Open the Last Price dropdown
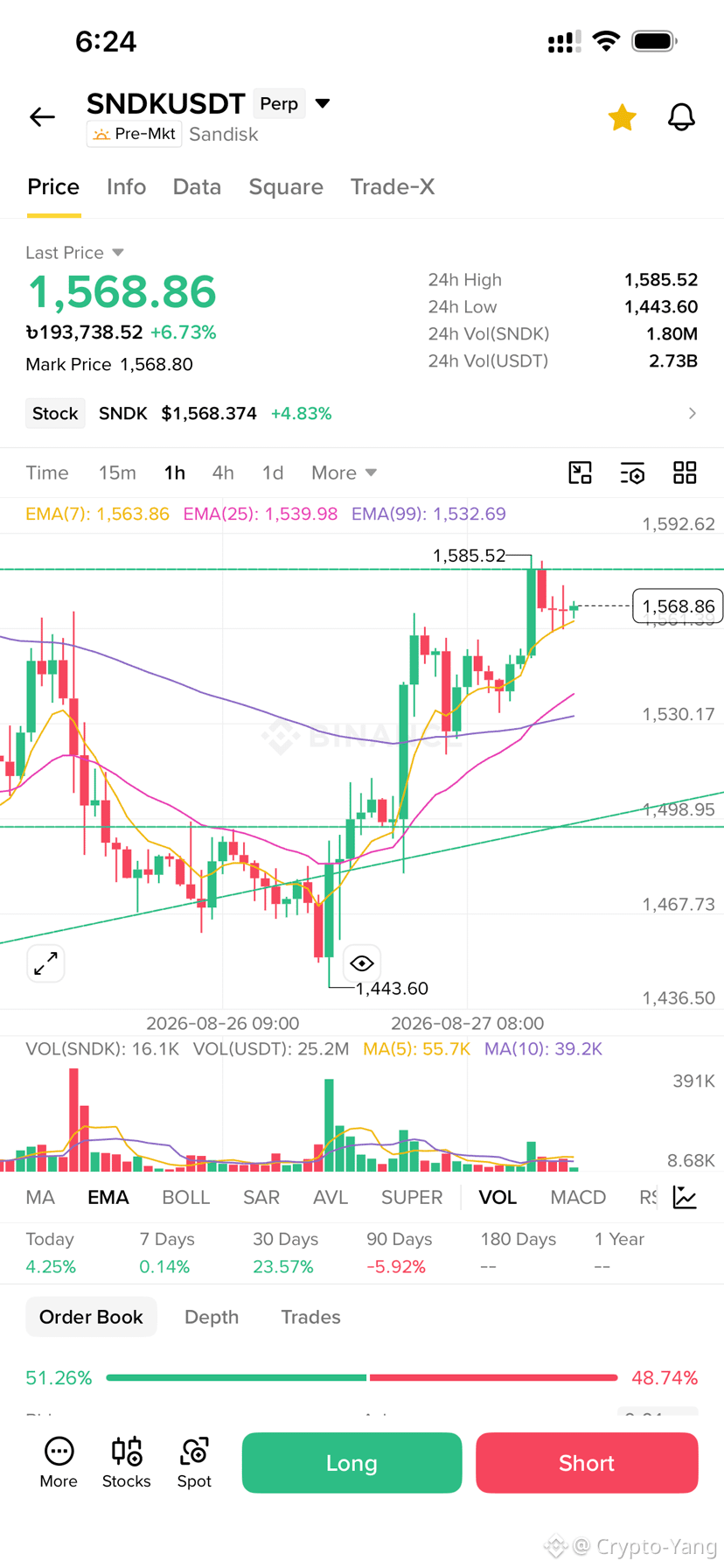 [74, 252]
